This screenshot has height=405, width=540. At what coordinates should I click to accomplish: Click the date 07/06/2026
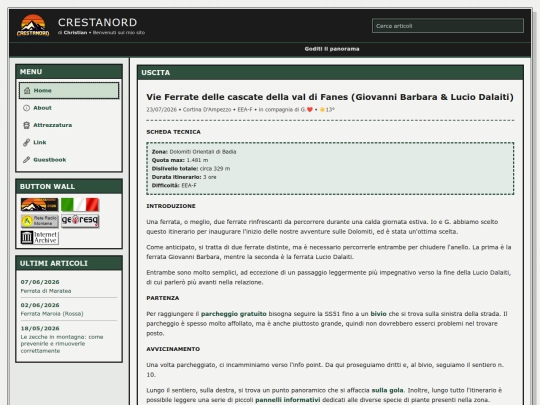[x=40, y=282]
